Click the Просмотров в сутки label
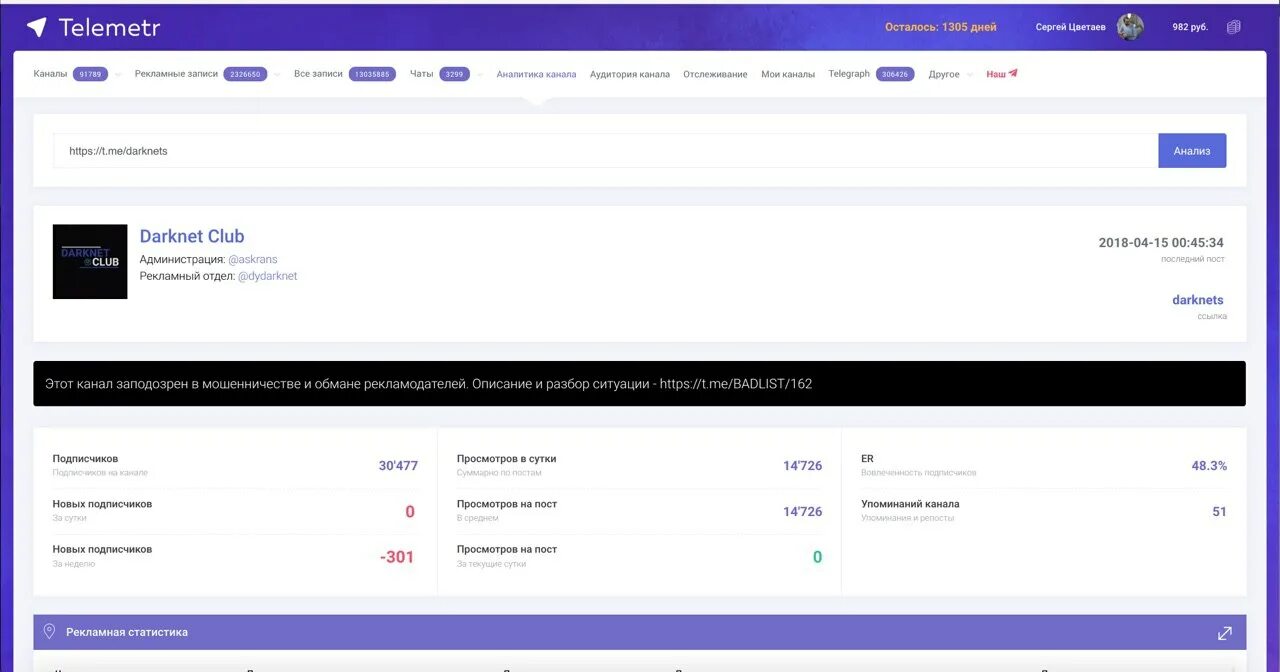 tap(507, 459)
